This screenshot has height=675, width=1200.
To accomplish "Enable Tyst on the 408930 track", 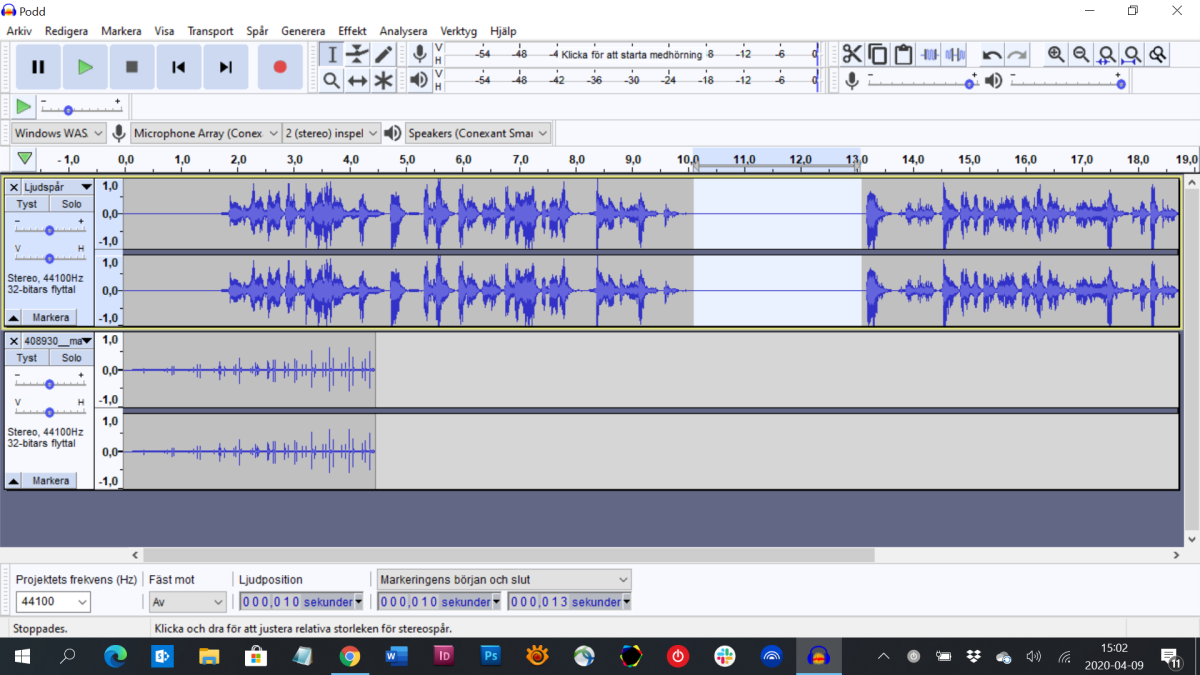I will pyautogui.click(x=26, y=357).
